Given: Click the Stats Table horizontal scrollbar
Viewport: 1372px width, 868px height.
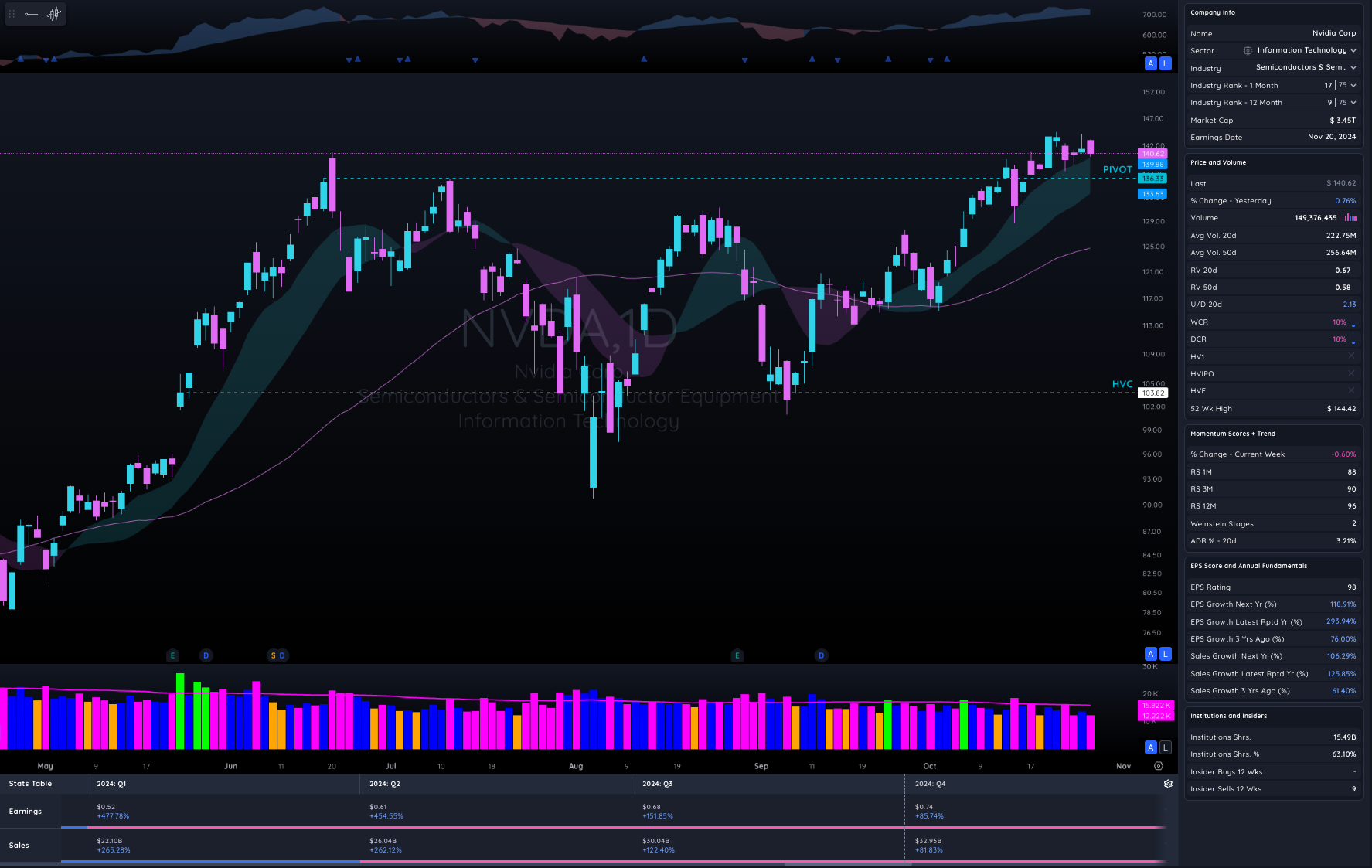Looking at the screenshot, I should coord(848,864).
